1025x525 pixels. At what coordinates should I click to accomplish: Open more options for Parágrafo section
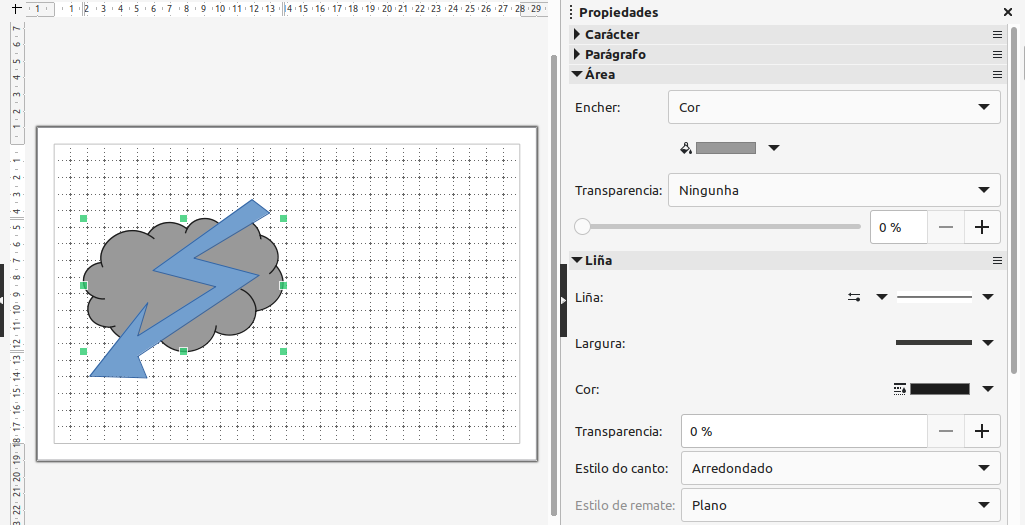(996, 54)
